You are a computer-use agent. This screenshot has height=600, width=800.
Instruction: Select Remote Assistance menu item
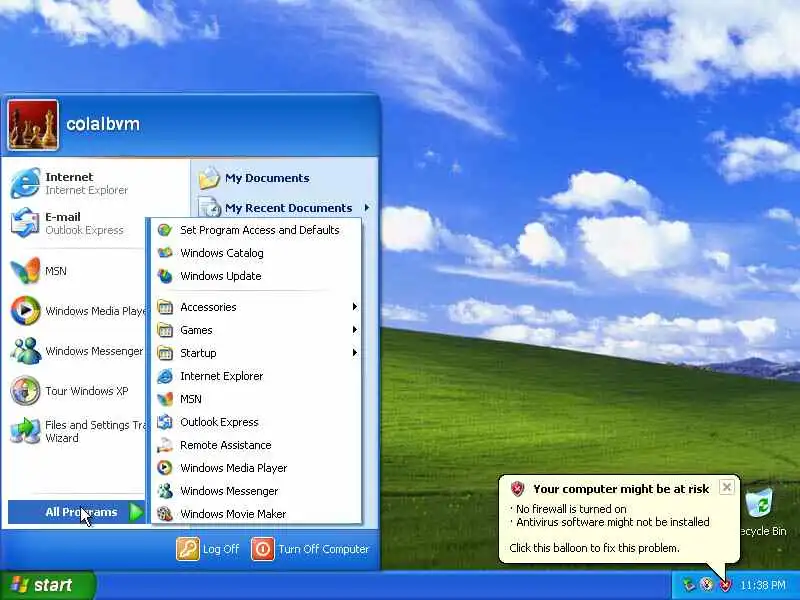tap(256, 445)
